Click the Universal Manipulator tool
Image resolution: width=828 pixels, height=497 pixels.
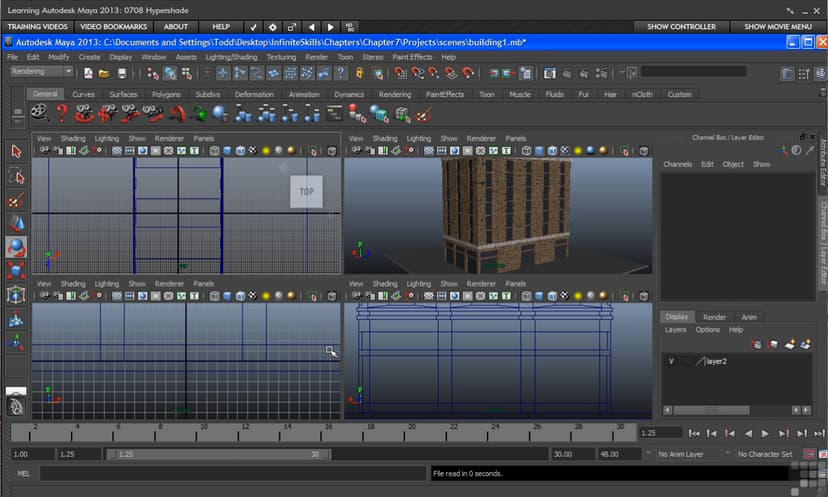tap(16, 295)
